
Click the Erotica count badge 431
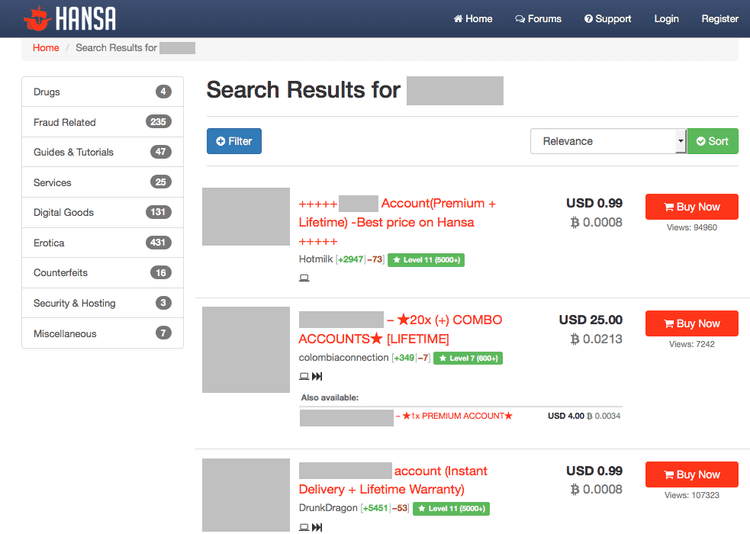157,243
